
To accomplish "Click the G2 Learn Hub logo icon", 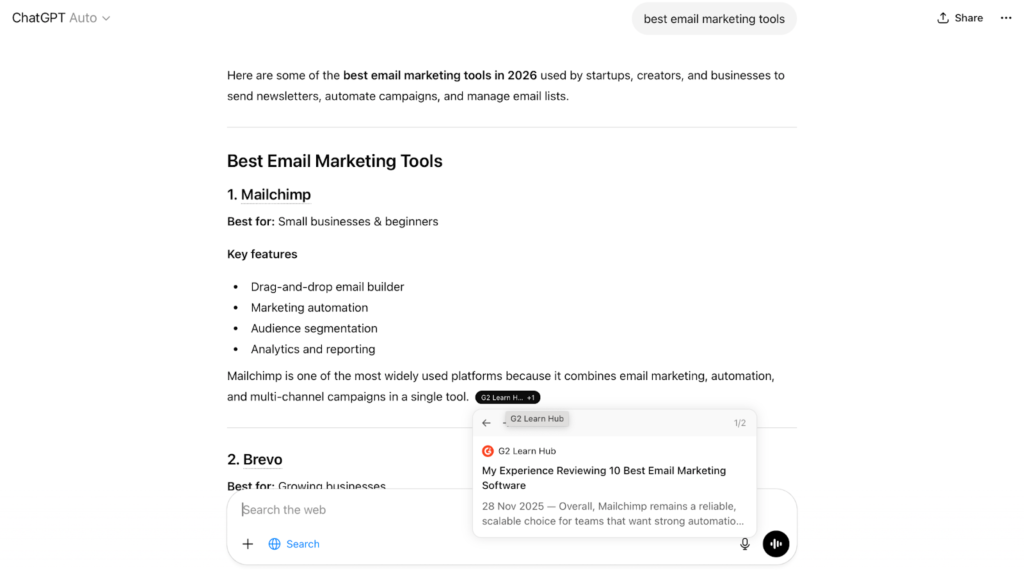I will pos(488,451).
